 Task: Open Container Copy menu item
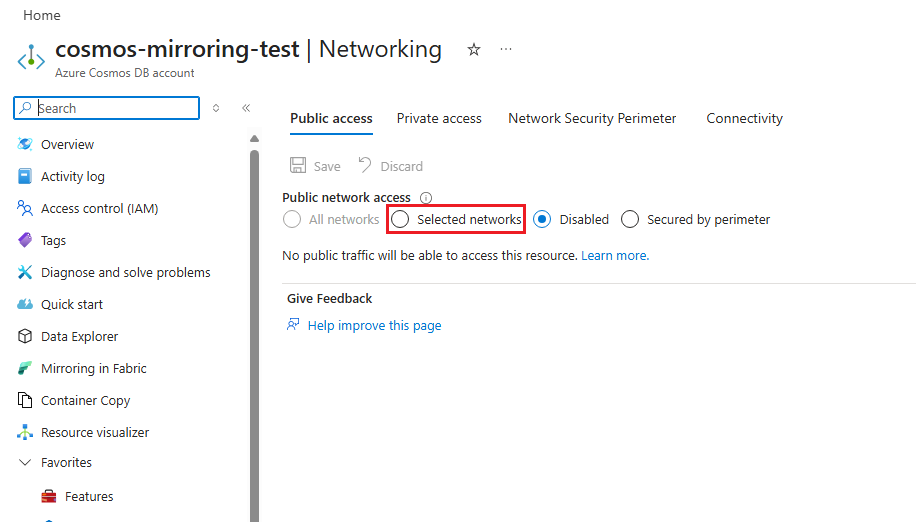pyautogui.click(x=85, y=401)
